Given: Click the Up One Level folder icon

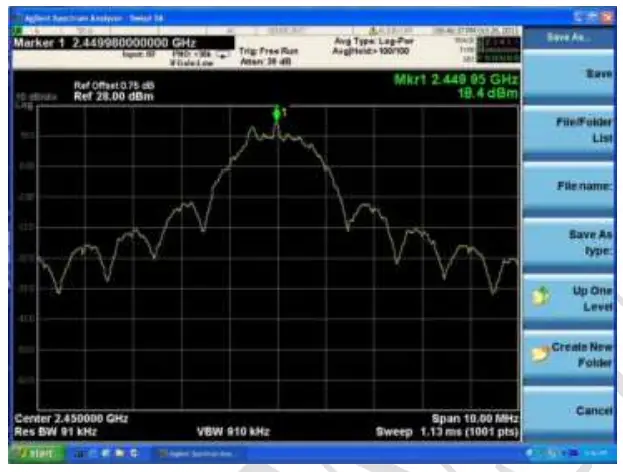Looking at the screenshot, I should (541, 296).
